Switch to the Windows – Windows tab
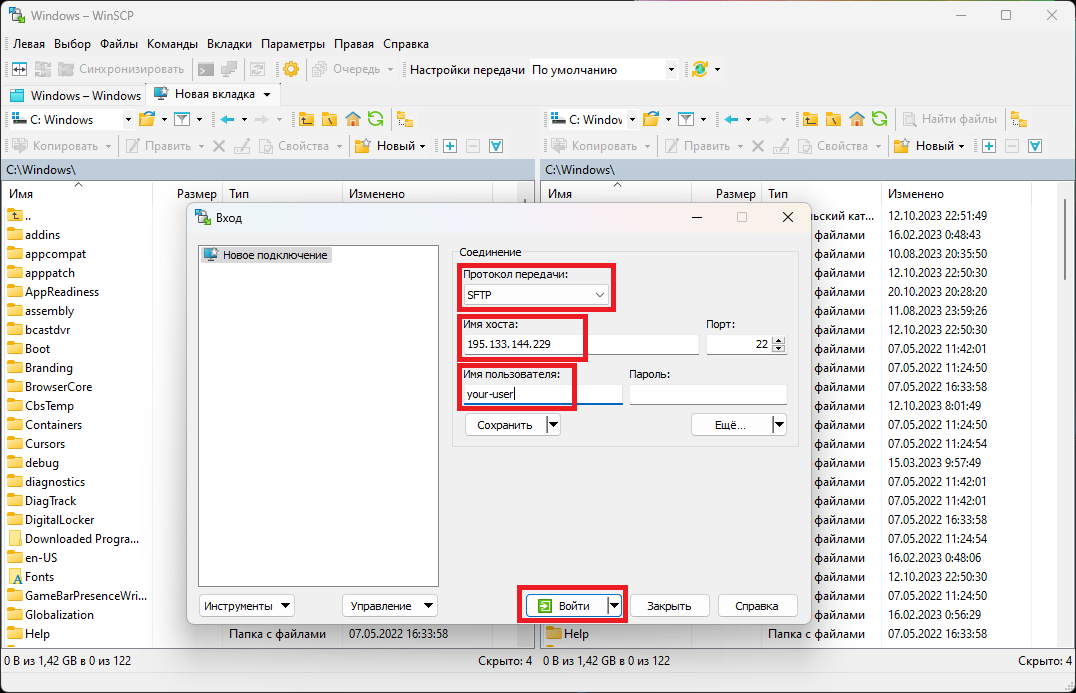Screen dimensions: 1076x693 pyautogui.click(x=76, y=95)
